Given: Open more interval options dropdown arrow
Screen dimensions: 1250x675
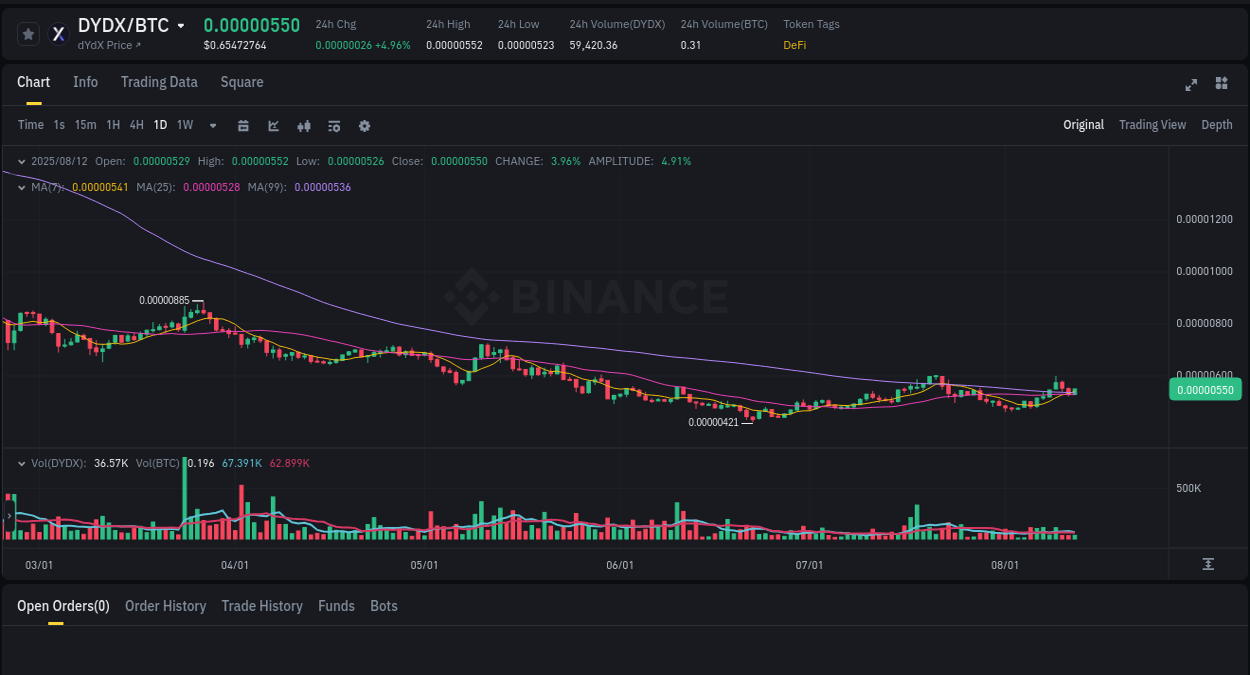Looking at the screenshot, I should click(212, 125).
